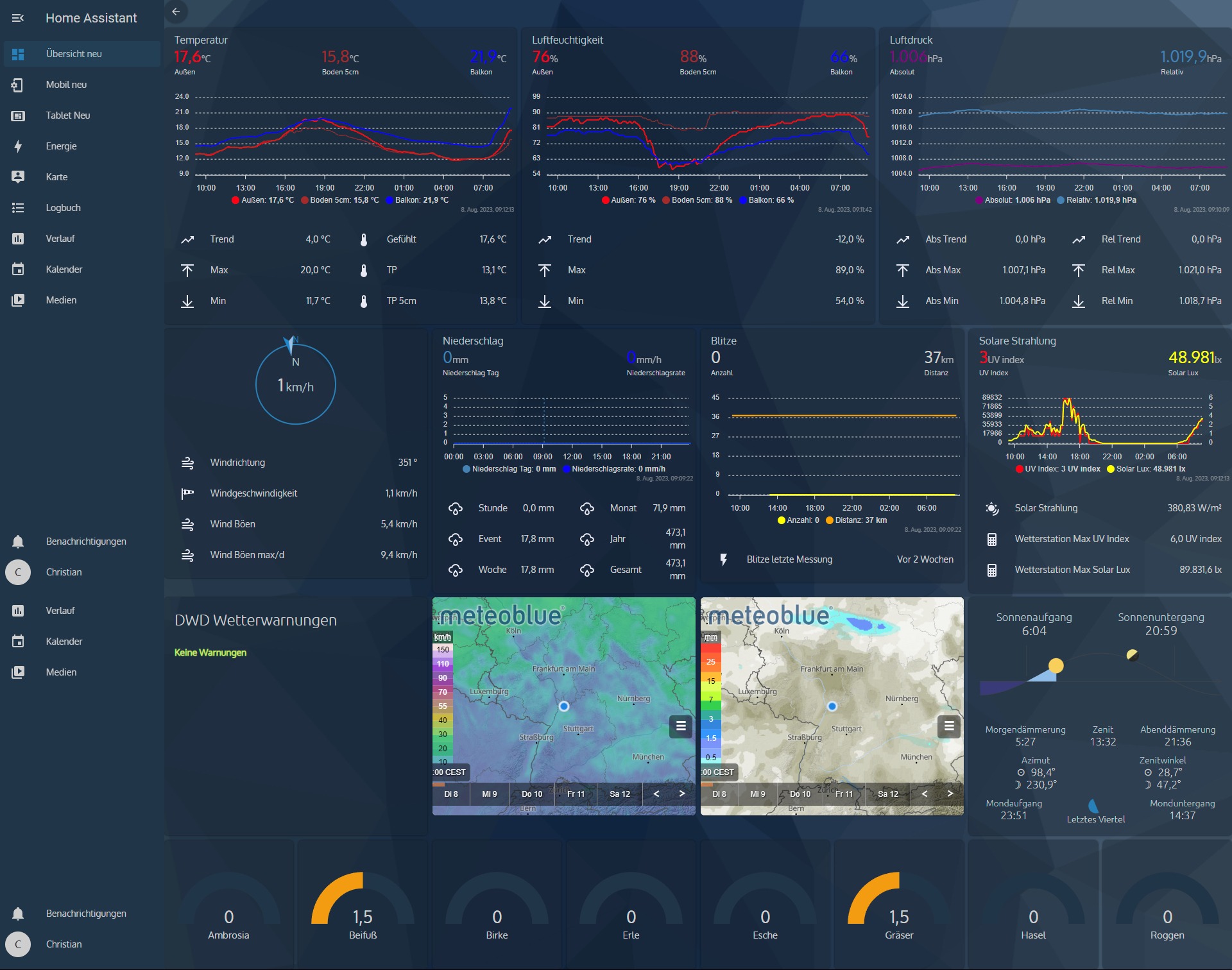The image size is (1232, 970).
Task: Click the Abs Trend icon
Action: pos(903,239)
